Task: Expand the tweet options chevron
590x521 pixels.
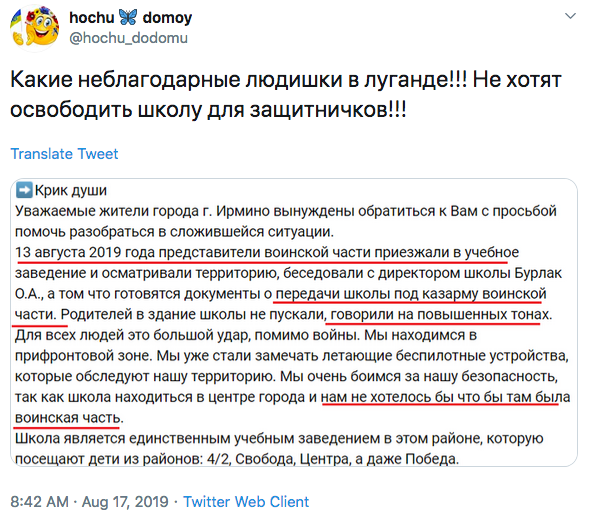Action: 570,16
